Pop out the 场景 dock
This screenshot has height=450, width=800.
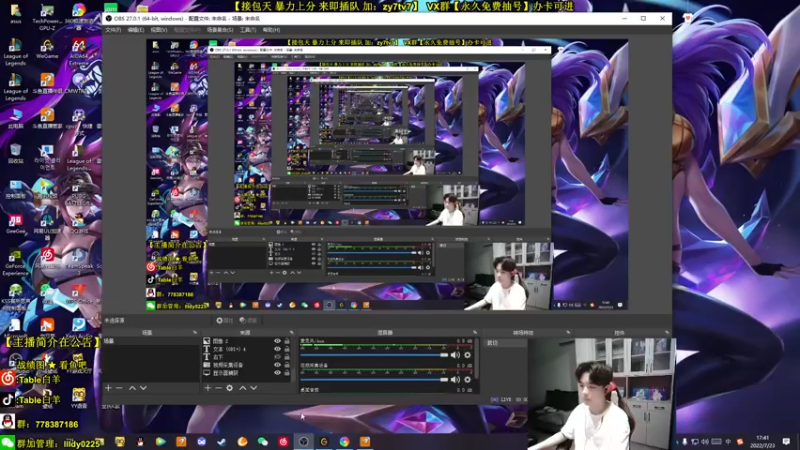tap(195, 333)
